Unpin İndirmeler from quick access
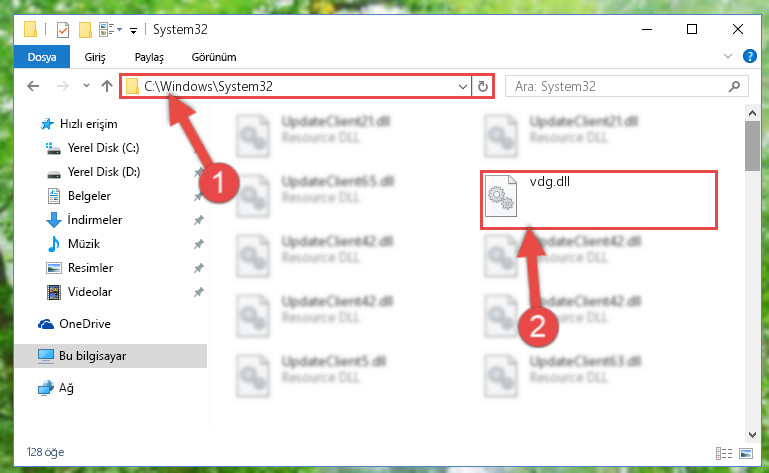 (x=198, y=220)
